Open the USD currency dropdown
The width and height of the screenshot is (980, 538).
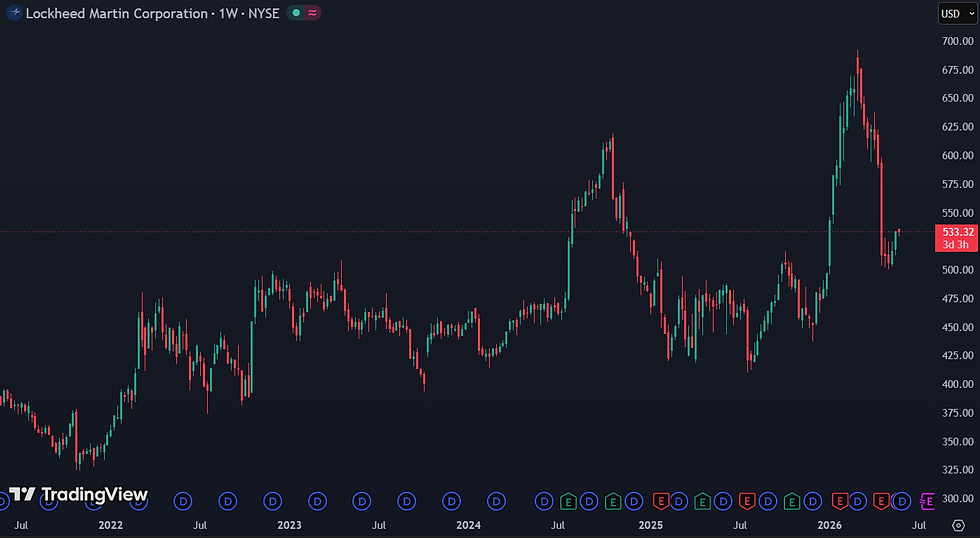[x=957, y=13]
